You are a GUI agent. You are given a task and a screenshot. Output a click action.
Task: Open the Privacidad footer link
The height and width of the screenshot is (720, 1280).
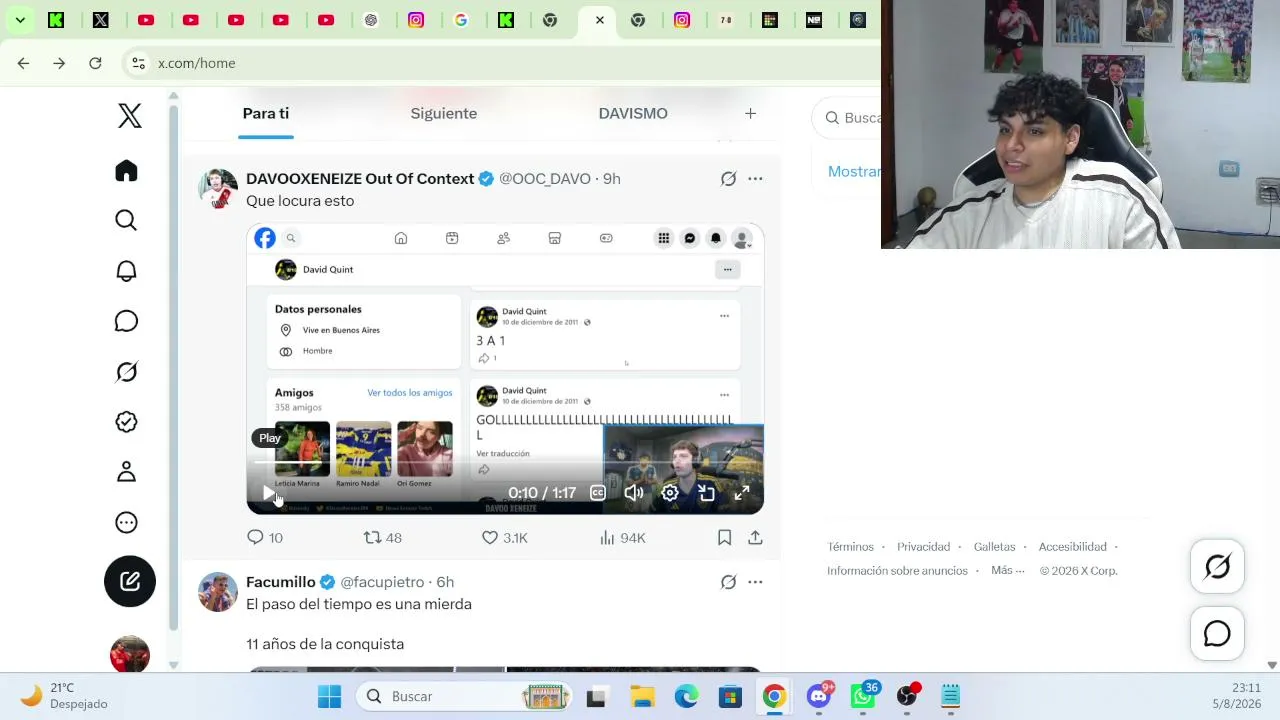click(x=923, y=547)
